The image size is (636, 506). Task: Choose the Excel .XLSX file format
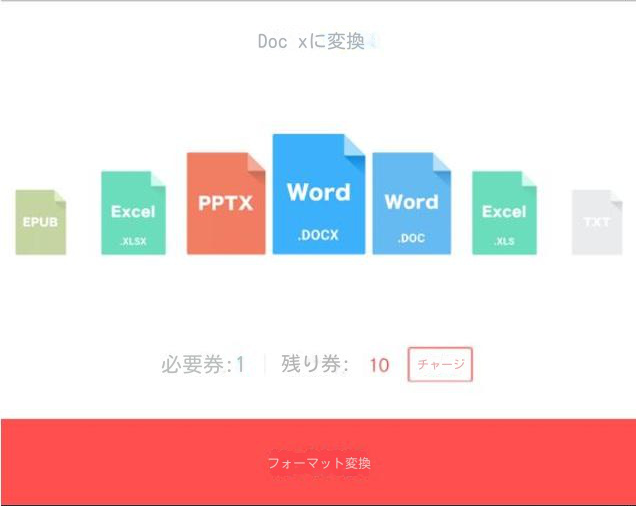click(x=133, y=213)
